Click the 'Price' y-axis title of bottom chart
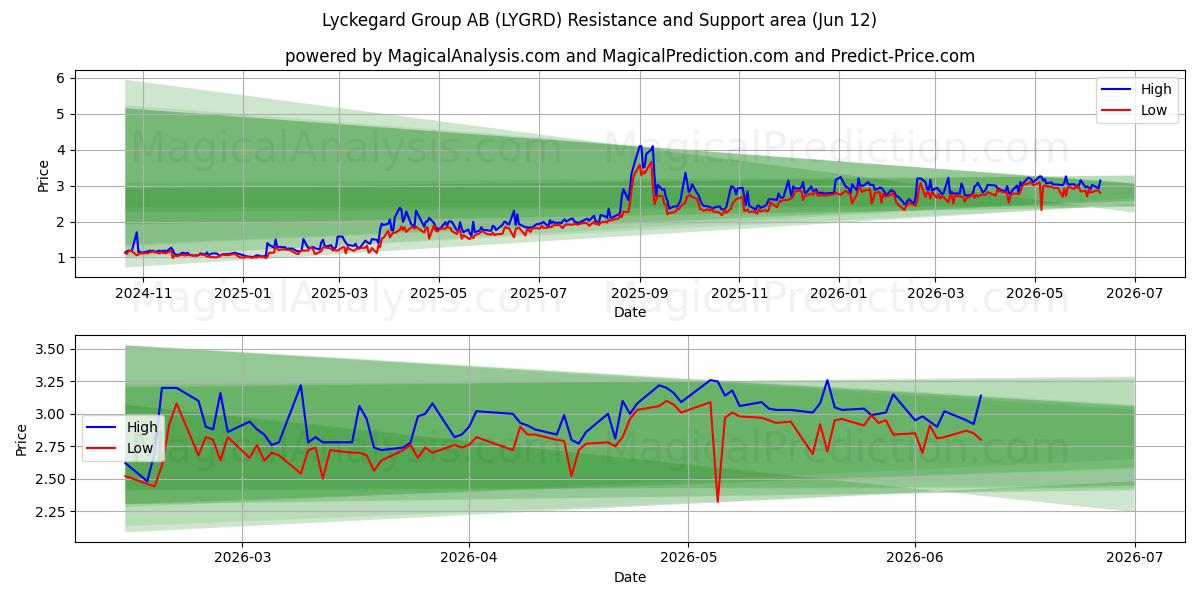The width and height of the screenshot is (1200, 600). pos(22,441)
